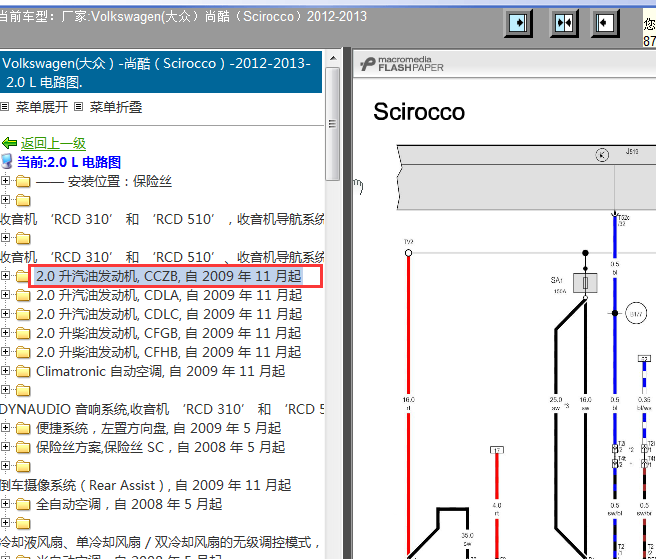The image size is (656, 559).
Task: Select 2.0 升汽油发动机, CDLC item
Action: (x=169, y=314)
